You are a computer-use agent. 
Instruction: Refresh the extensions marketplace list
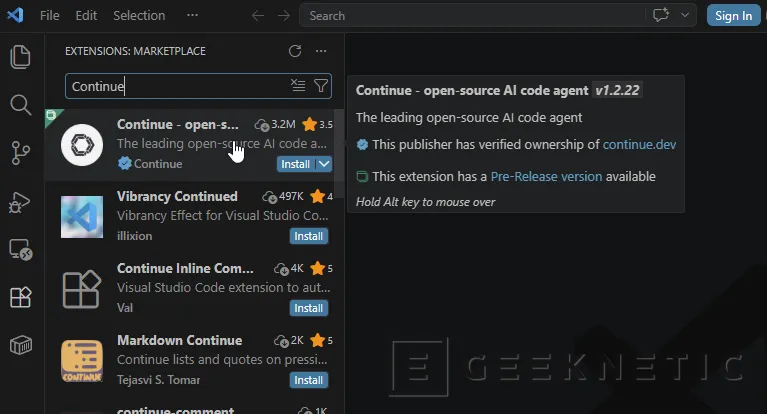click(295, 51)
